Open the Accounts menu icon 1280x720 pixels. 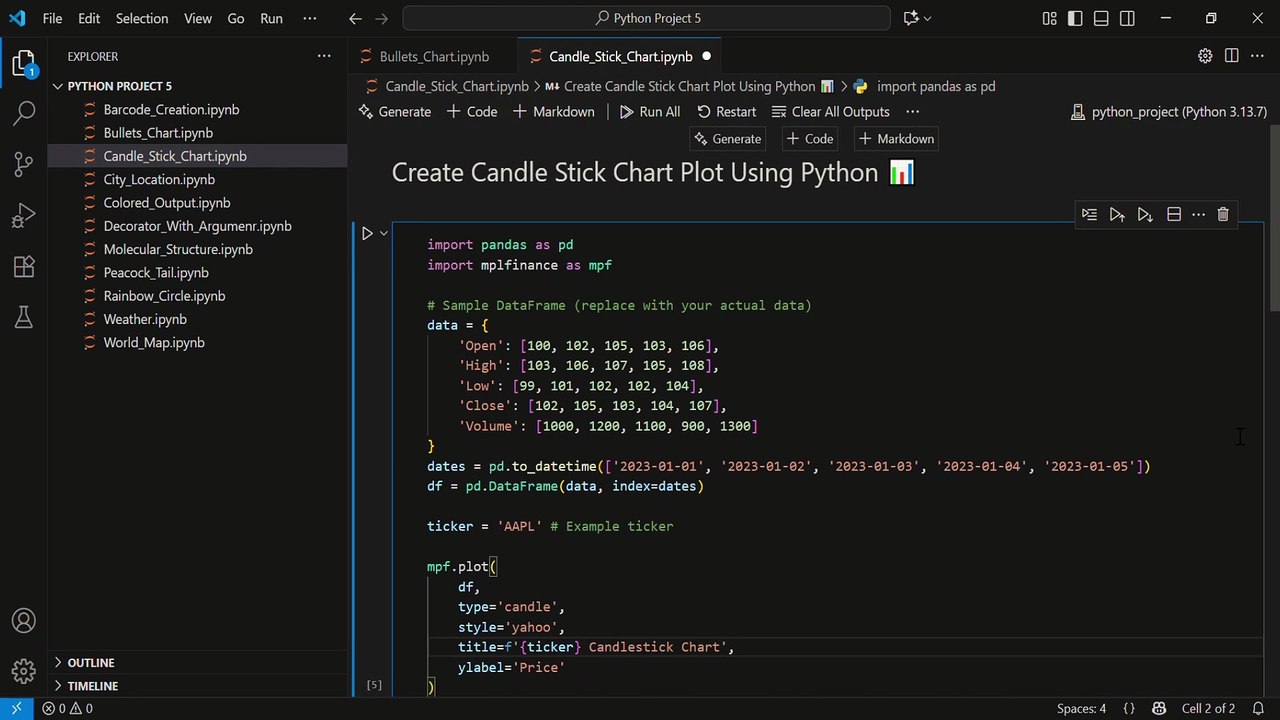click(24, 621)
